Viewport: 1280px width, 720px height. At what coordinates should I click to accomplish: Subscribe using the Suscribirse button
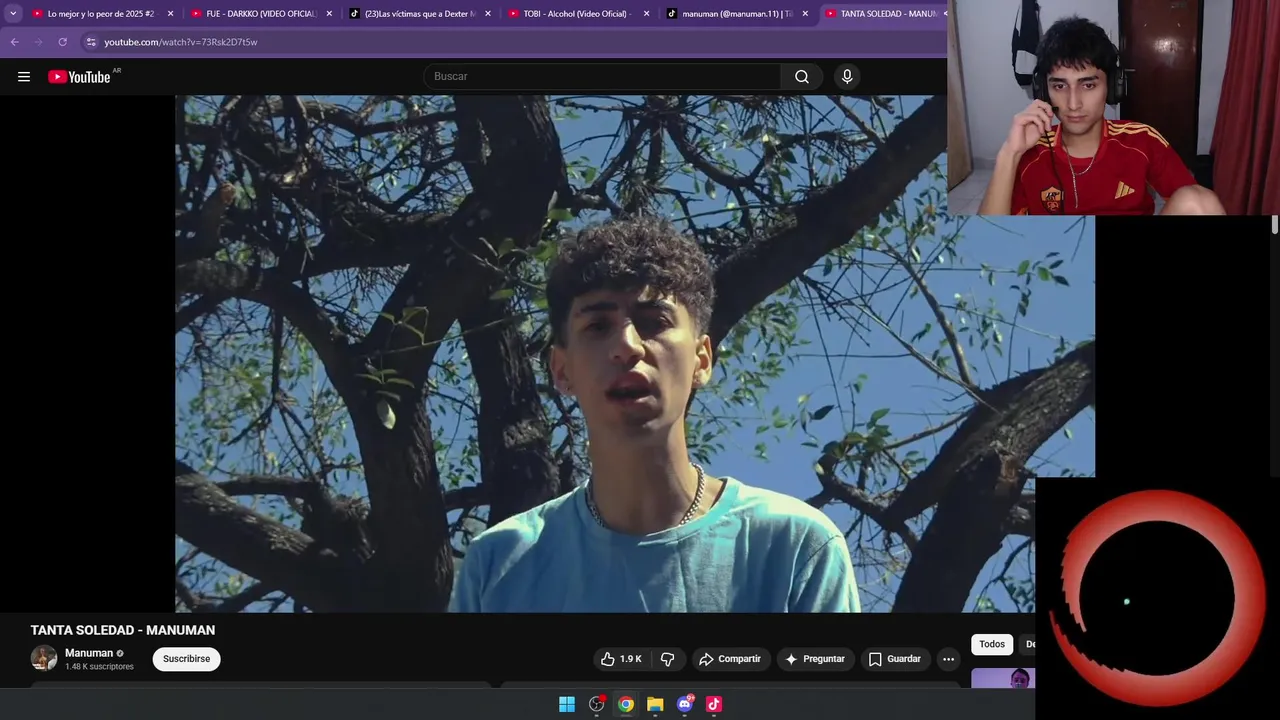click(186, 659)
